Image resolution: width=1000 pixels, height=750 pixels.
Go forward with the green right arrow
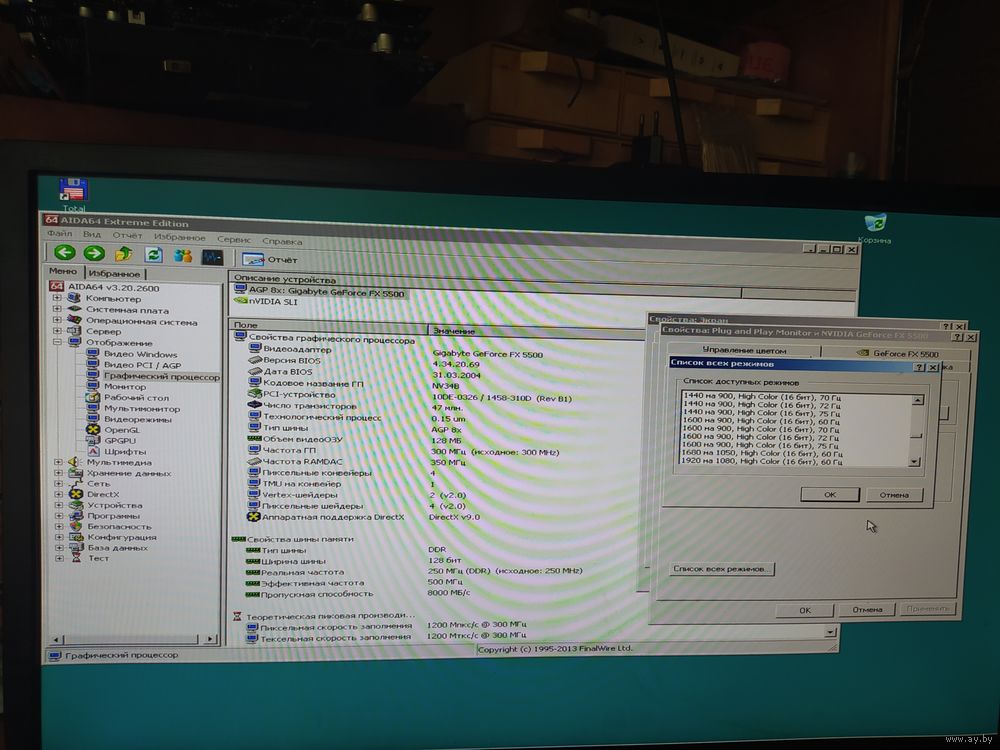pyautogui.click(x=94, y=254)
